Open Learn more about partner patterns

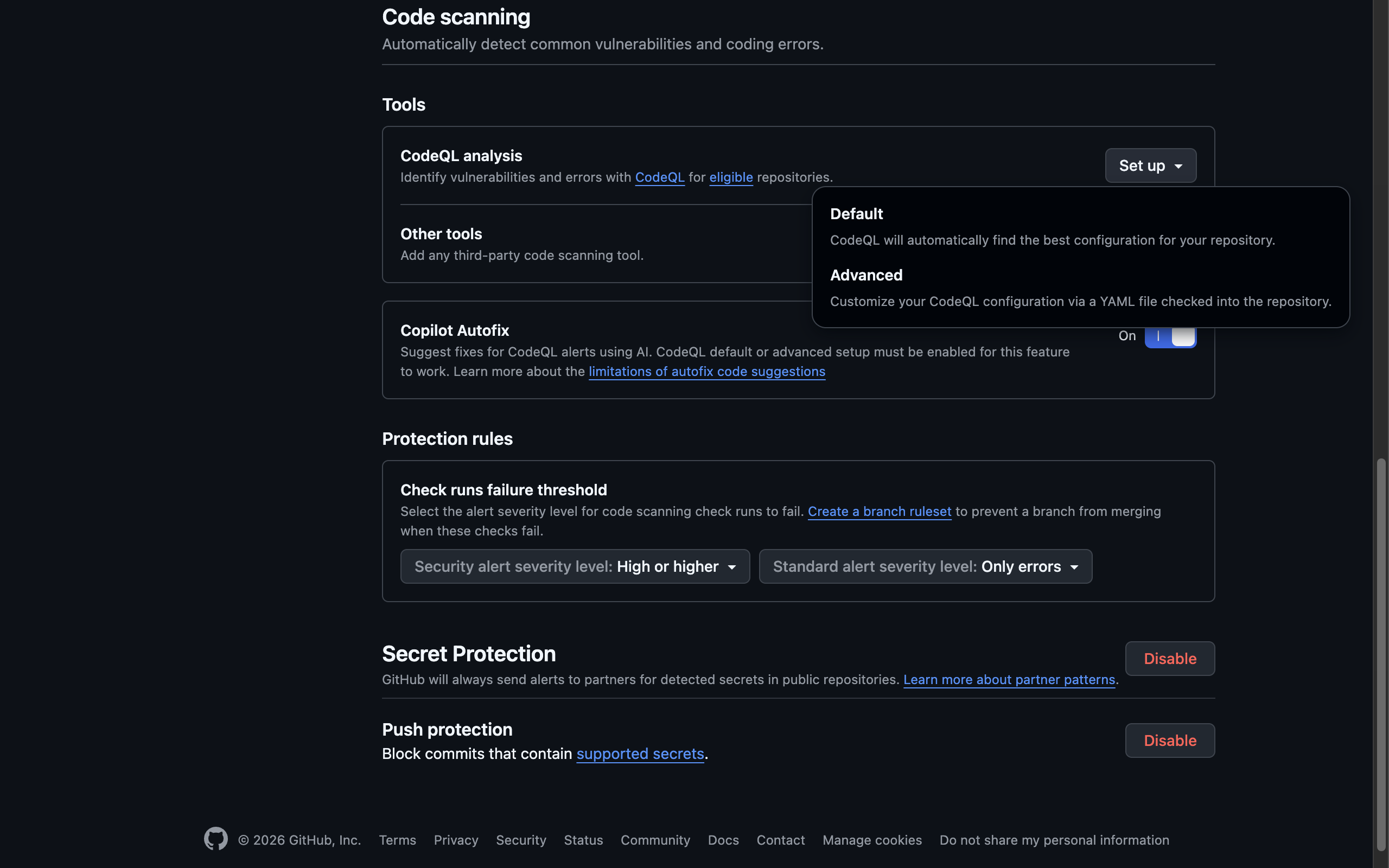tap(1009, 680)
